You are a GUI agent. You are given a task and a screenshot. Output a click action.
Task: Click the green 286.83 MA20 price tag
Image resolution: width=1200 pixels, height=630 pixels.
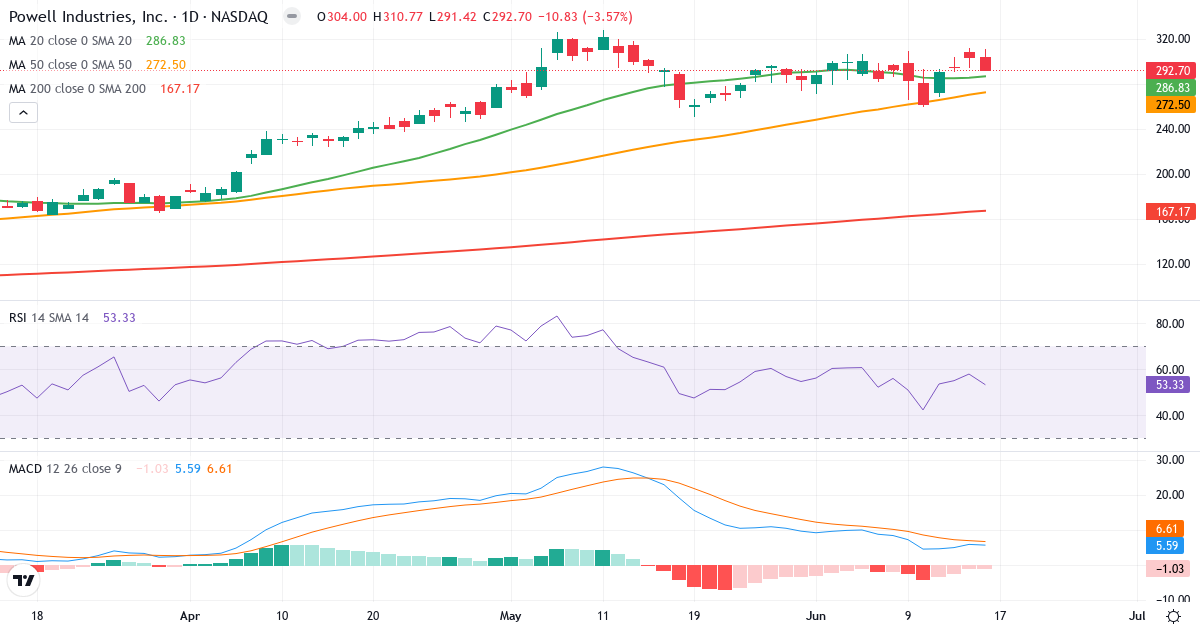coord(1171,88)
